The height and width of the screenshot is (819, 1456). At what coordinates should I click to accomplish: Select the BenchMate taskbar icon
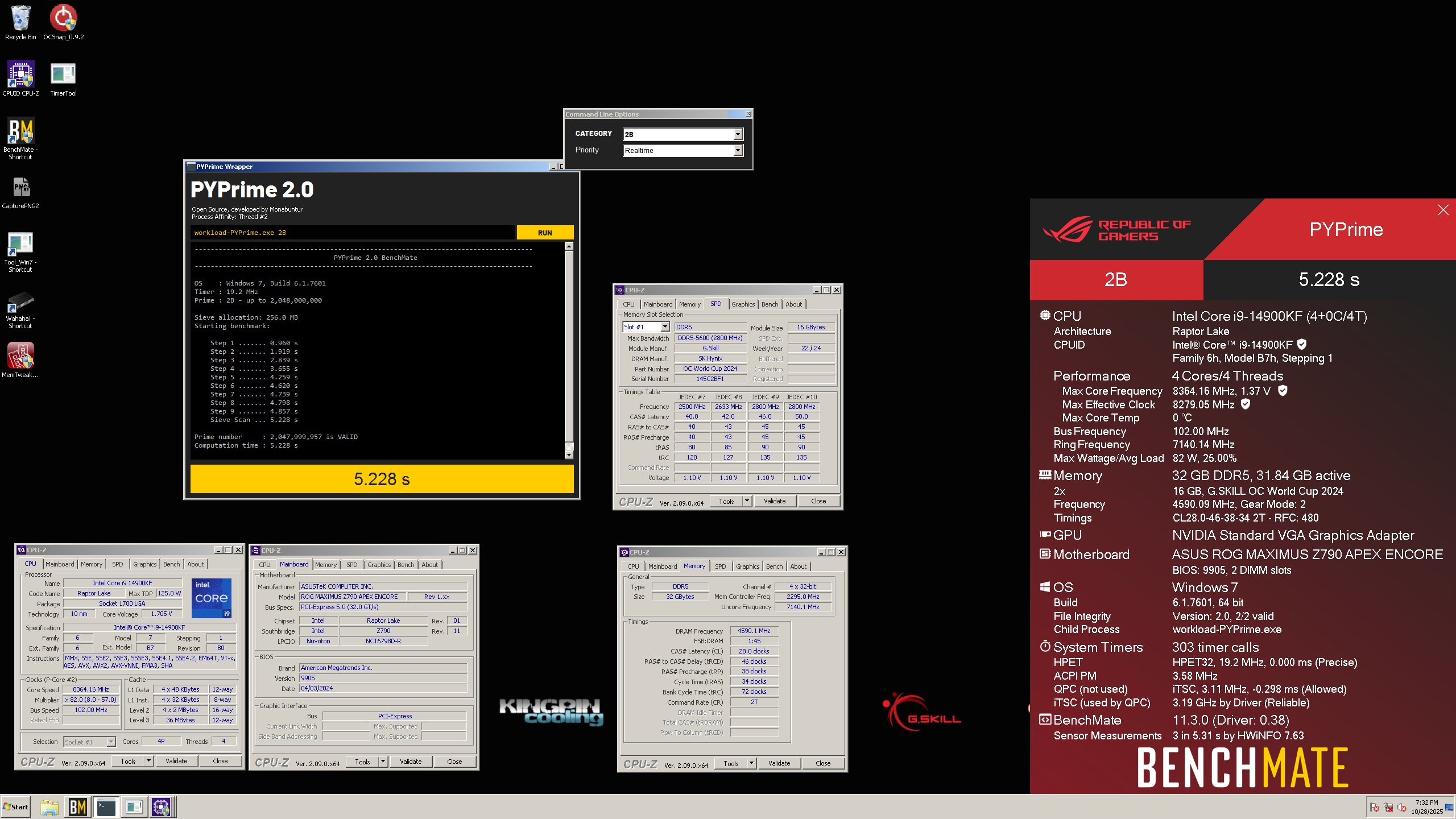(78, 807)
